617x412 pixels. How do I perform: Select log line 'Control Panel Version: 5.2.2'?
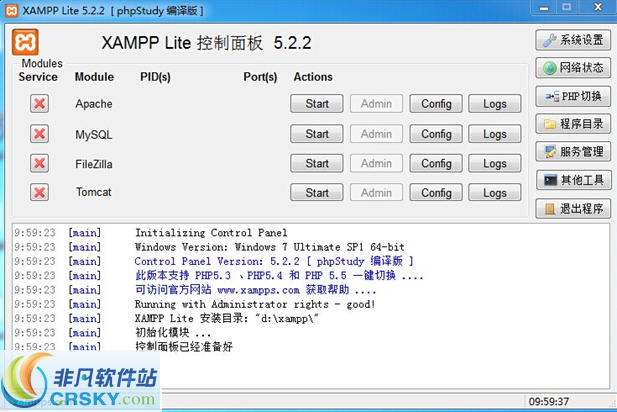pyautogui.click(x=274, y=261)
